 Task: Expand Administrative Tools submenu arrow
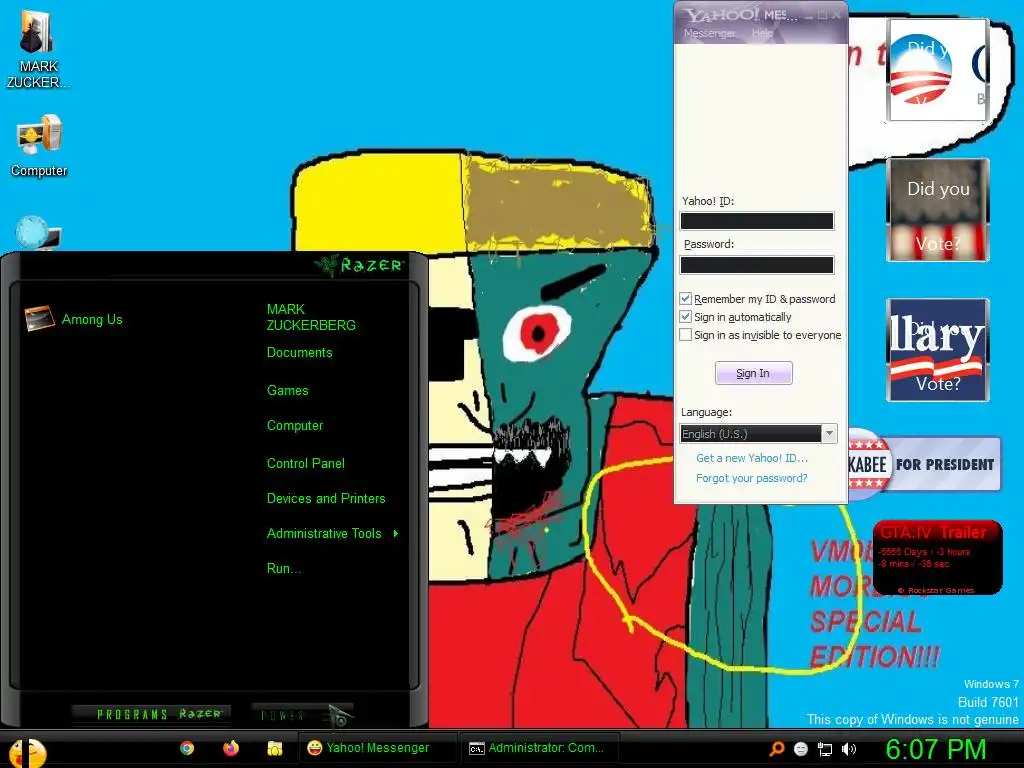(396, 534)
